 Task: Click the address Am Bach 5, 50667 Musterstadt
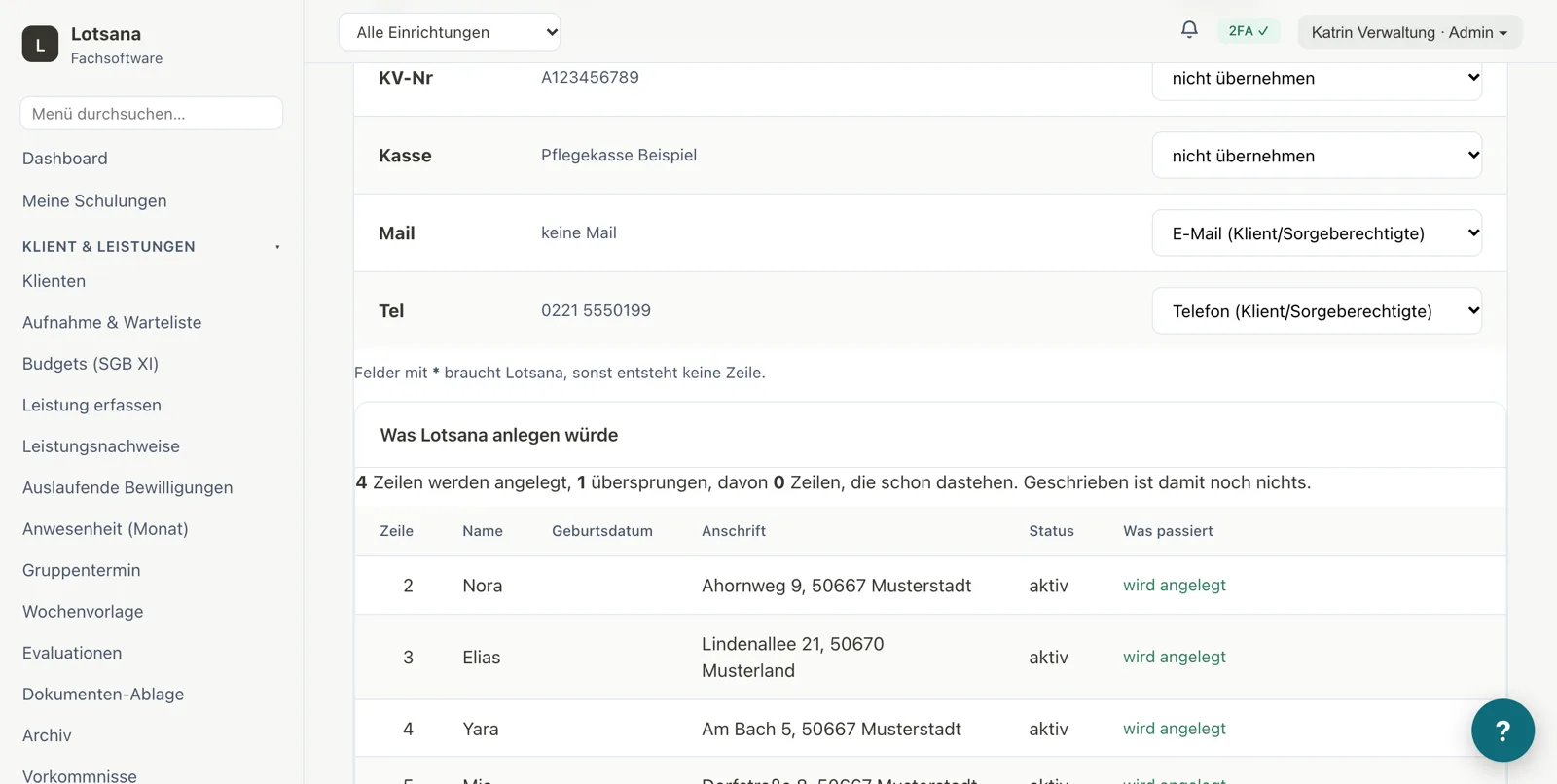tap(832, 730)
